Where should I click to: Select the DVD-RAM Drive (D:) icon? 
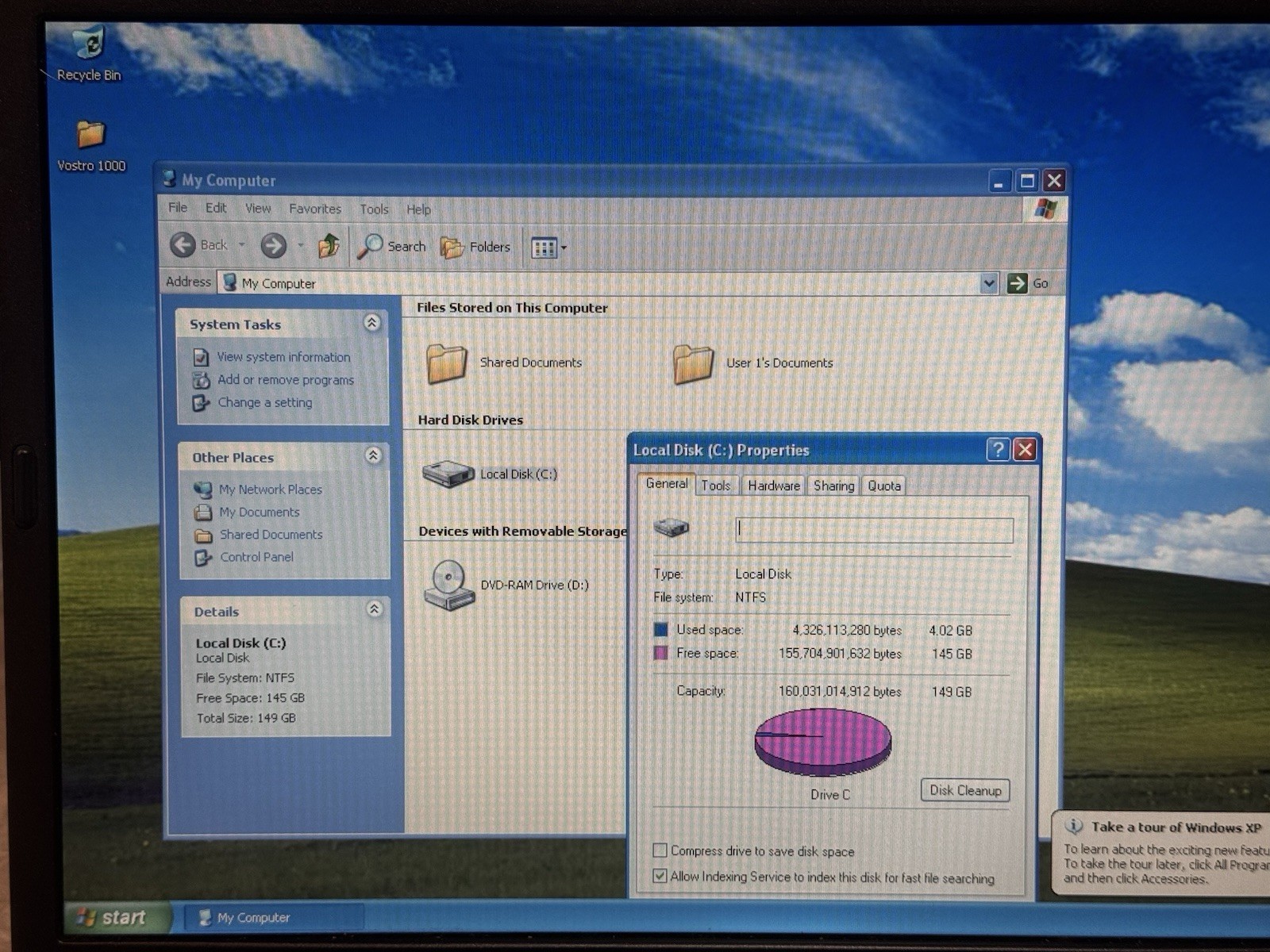click(449, 585)
